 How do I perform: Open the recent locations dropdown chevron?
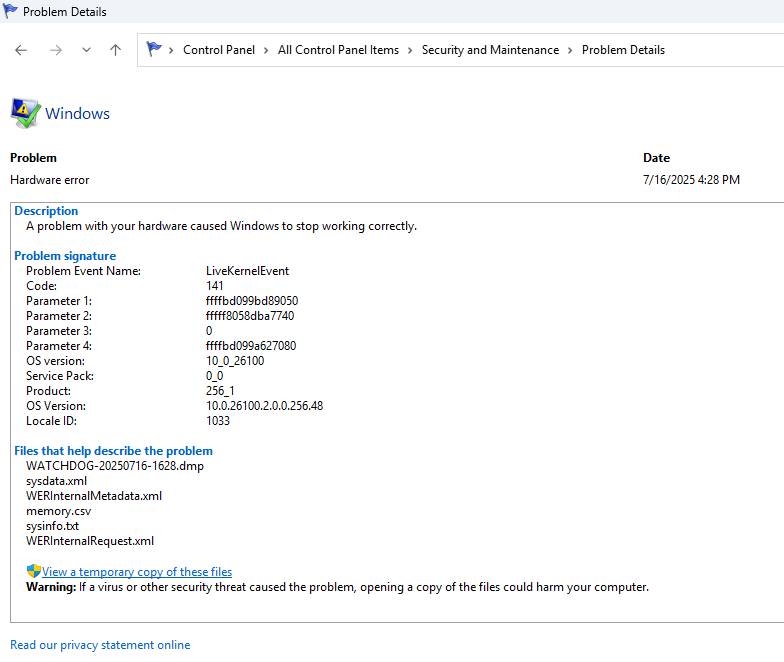[x=86, y=50]
